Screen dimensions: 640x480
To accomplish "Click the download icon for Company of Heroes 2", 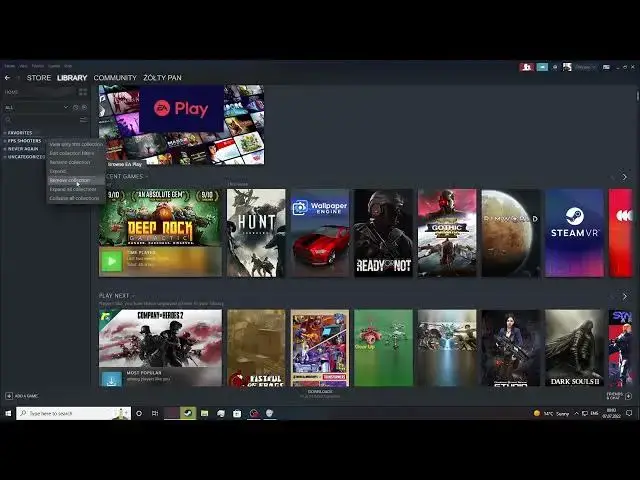I will point(111,380).
